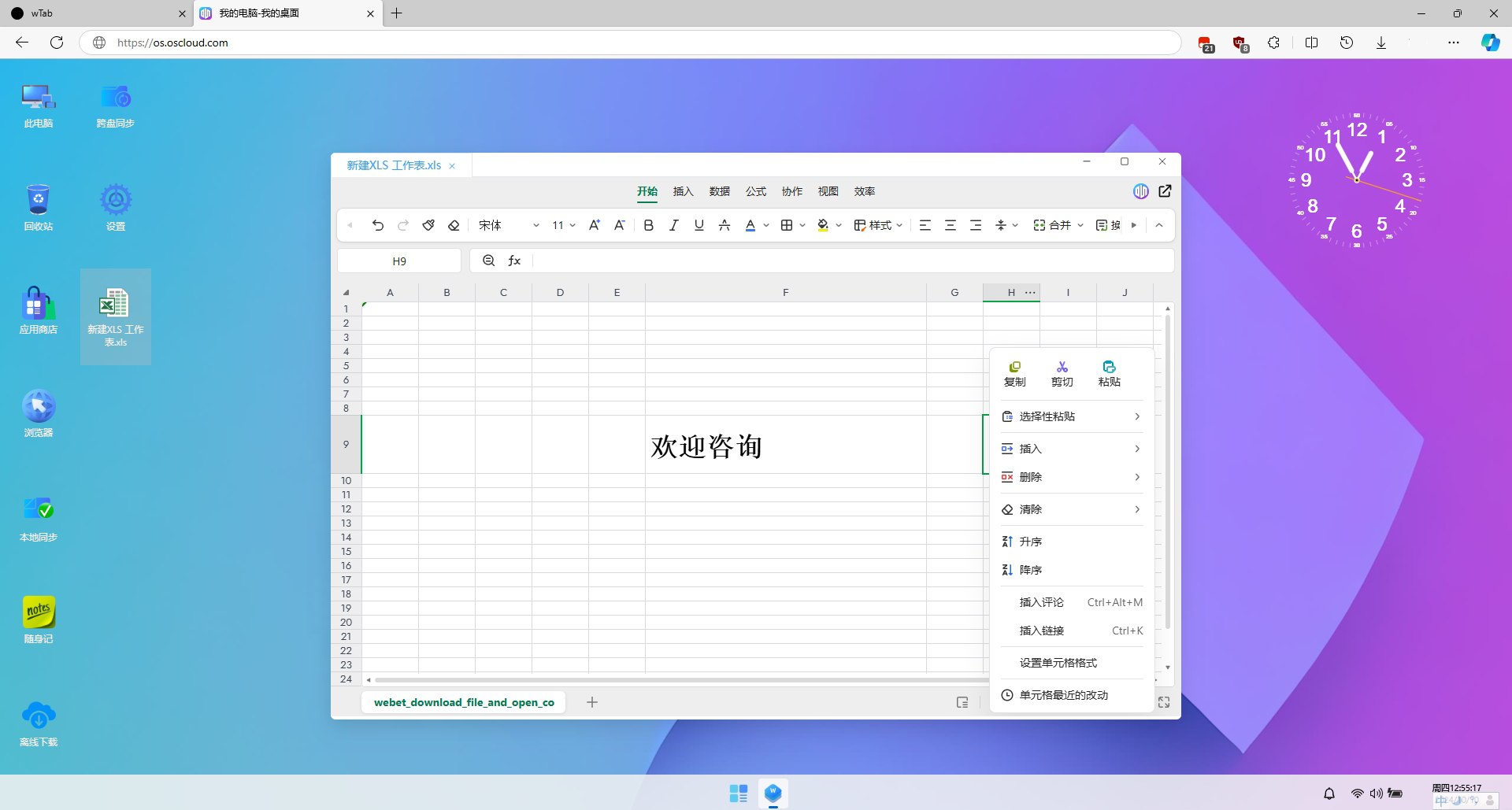Viewport: 1512px width, 810px height.
Task: Open the fill color dropdown arrow
Action: point(839,225)
